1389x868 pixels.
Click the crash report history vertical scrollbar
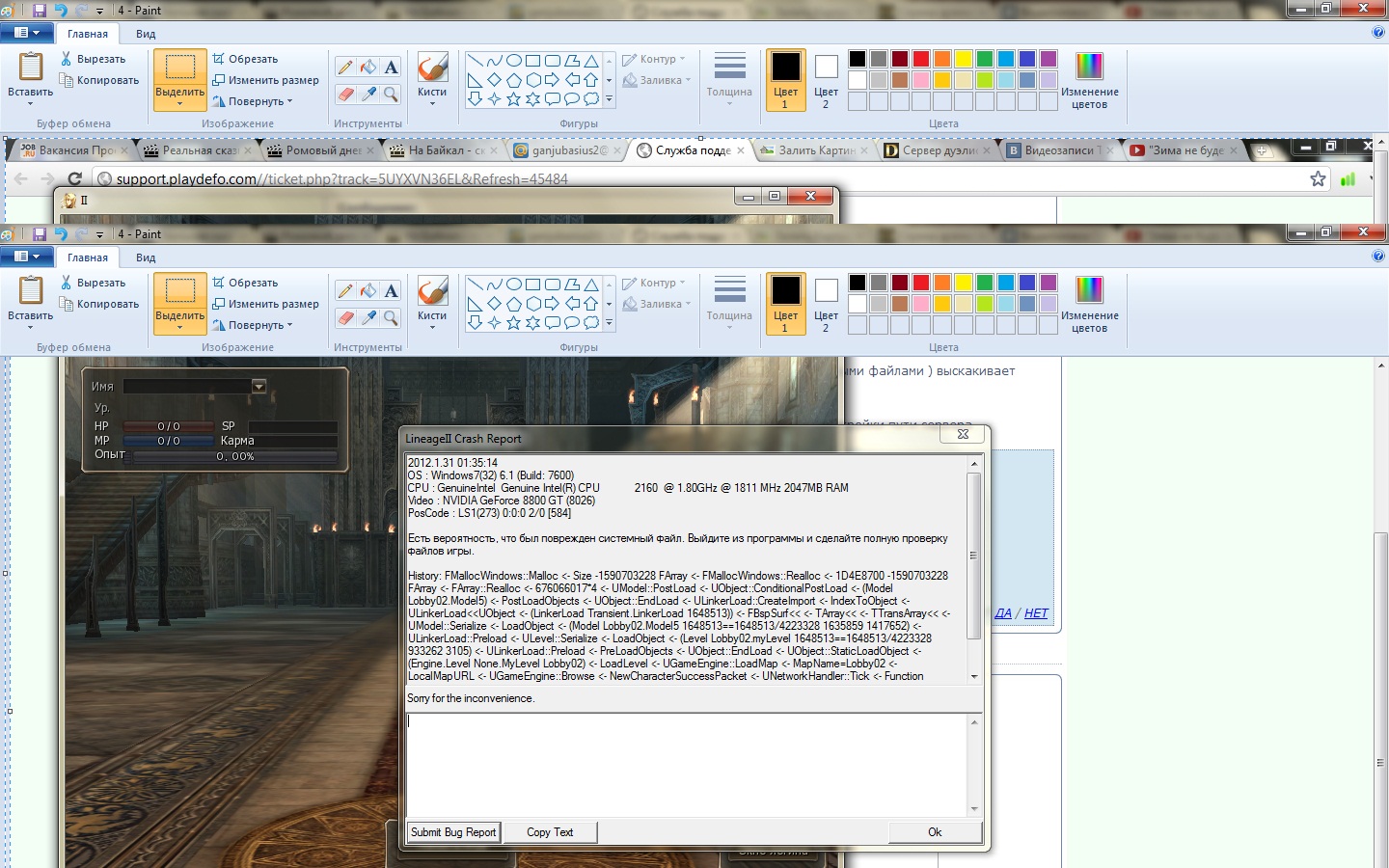974,569
